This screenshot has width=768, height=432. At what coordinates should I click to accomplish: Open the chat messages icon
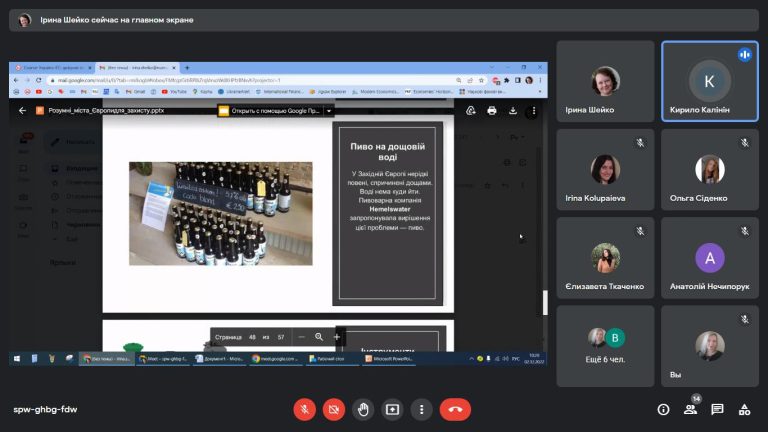tap(717, 409)
